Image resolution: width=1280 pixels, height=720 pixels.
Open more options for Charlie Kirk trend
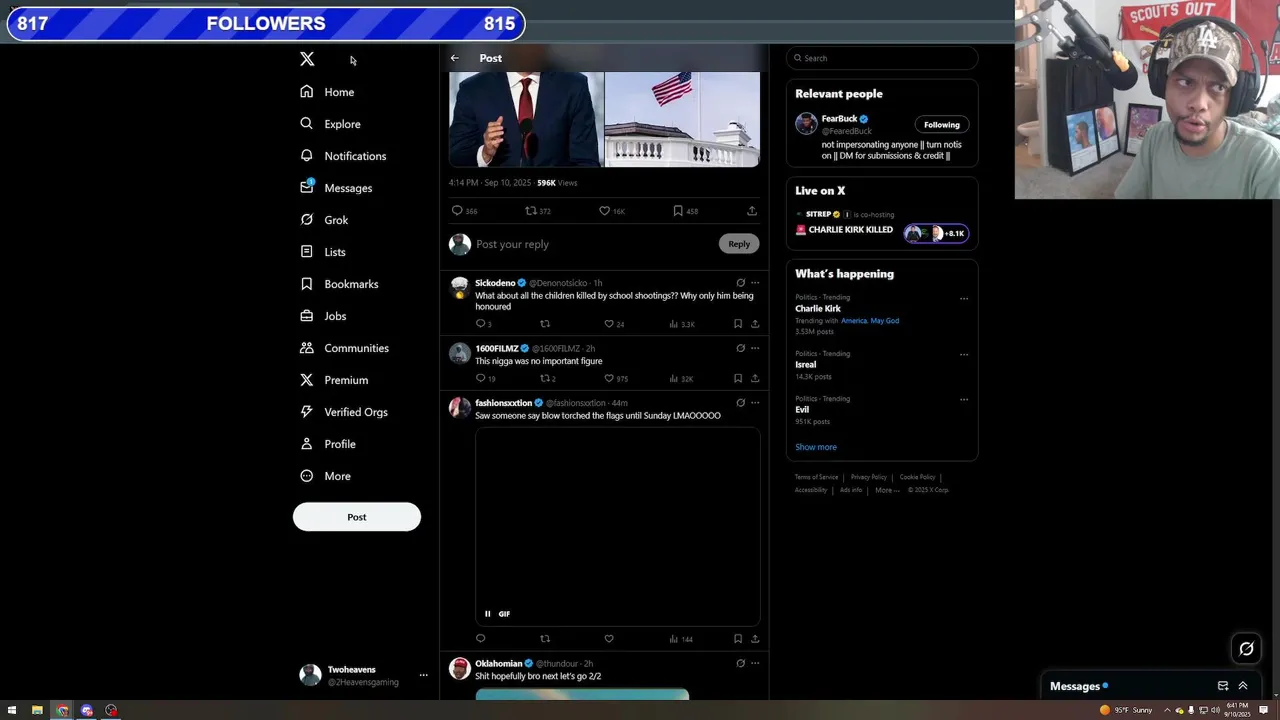pyautogui.click(x=964, y=298)
